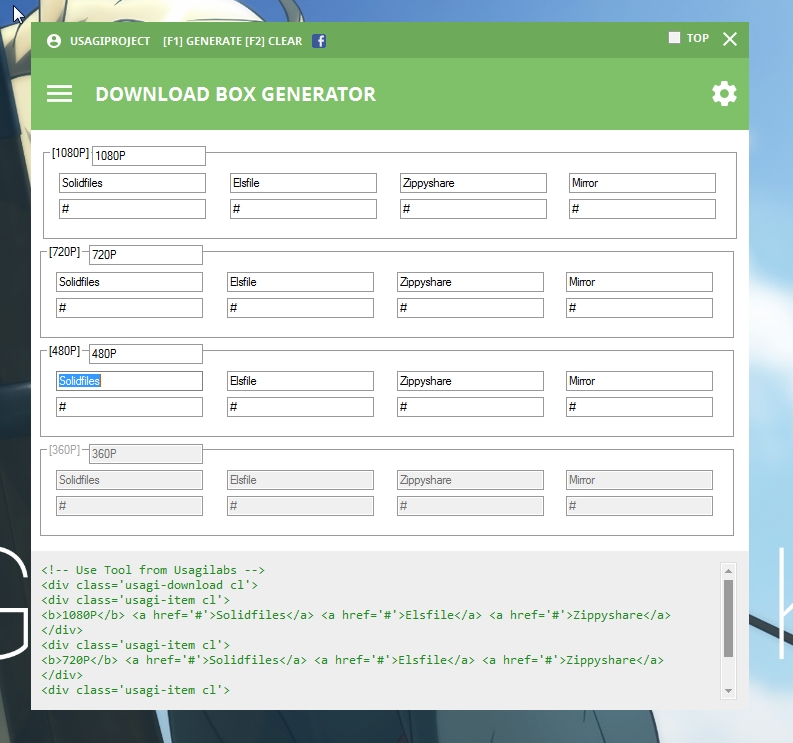Edit the 480P title field

[x=146, y=354]
